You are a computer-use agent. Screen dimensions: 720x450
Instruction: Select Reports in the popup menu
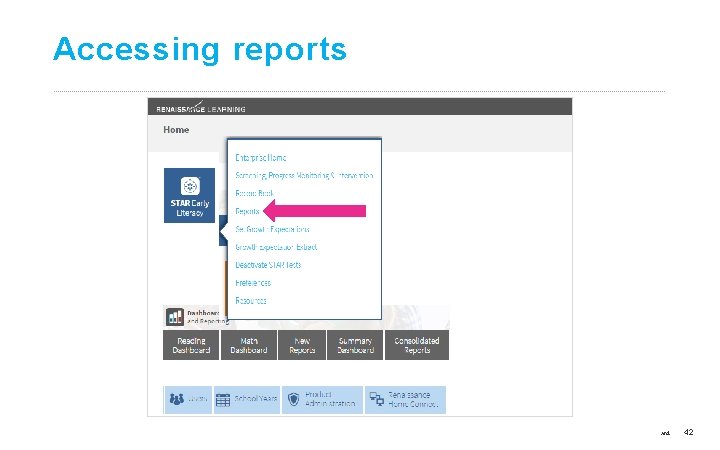click(247, 211)
